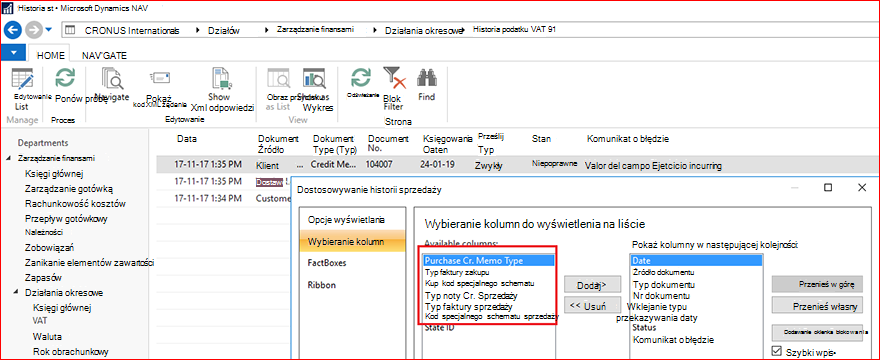
Task: Click the Edit List ribbon icon
Action: (22, 79)
